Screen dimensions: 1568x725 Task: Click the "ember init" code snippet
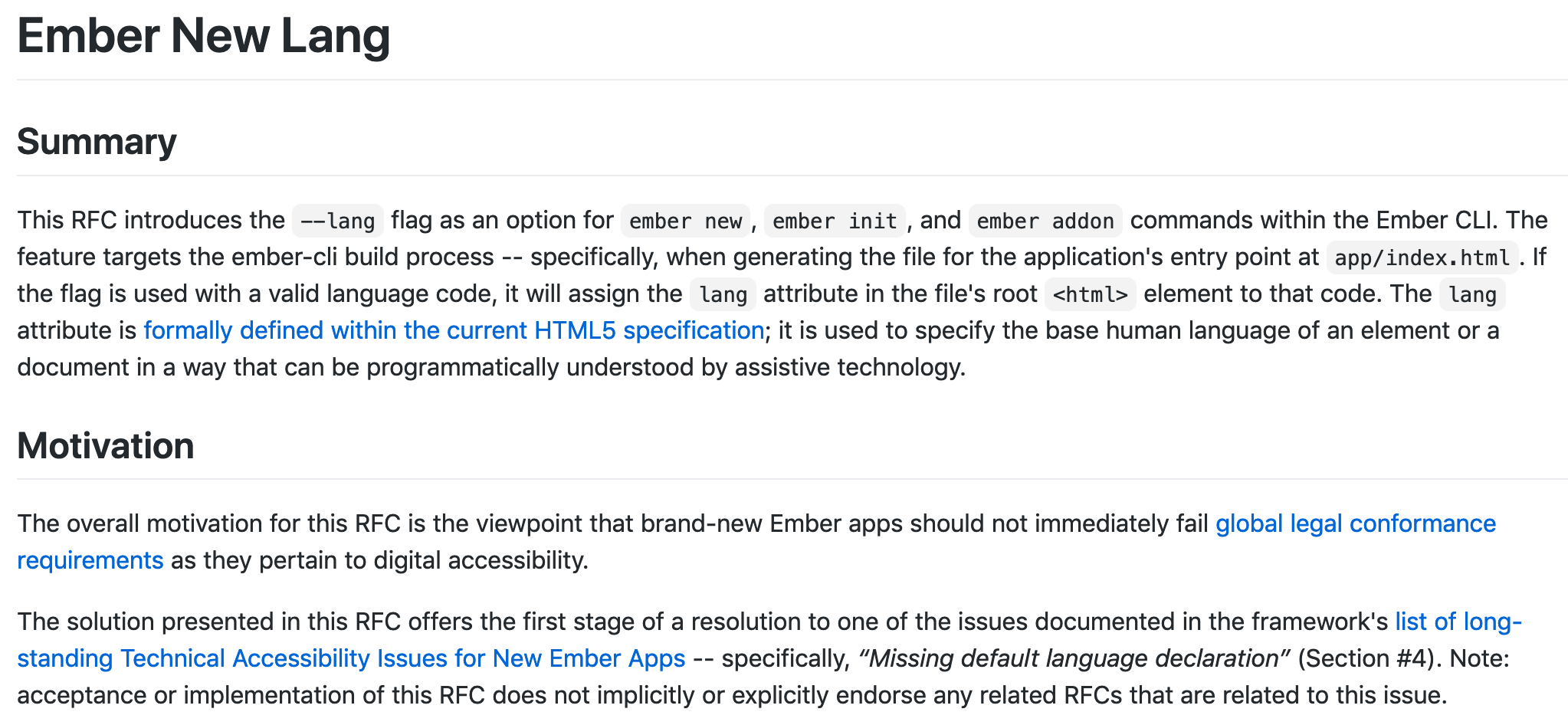point(835,221)
